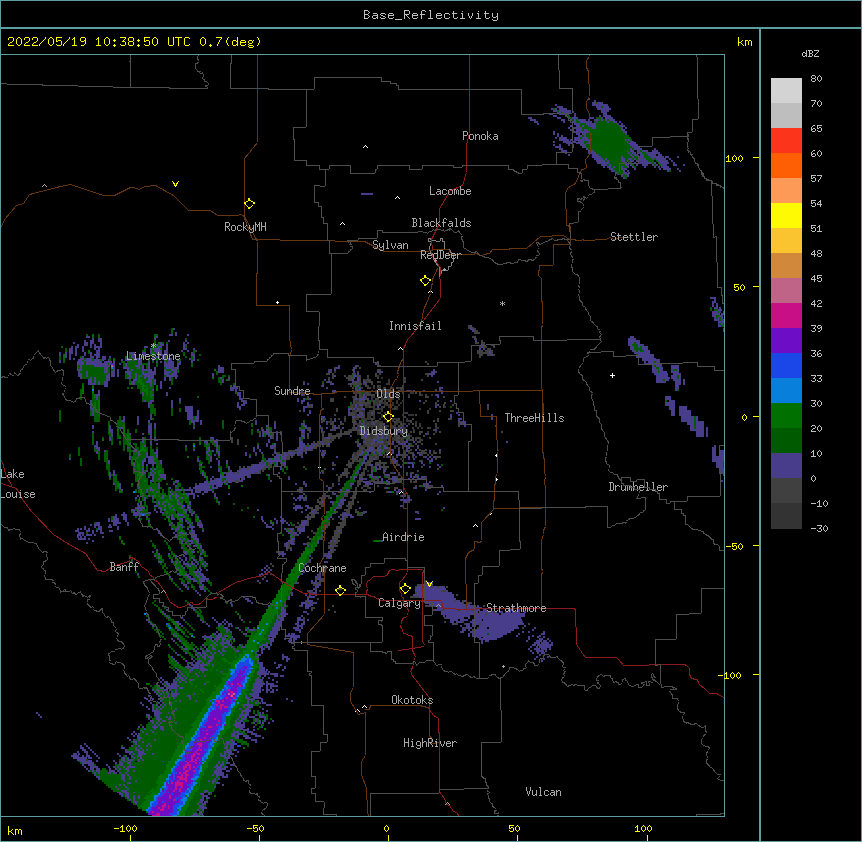This screenshot has width=862, height=842.
Task: Select the ThreeHills label
Action: coord(534,418)
